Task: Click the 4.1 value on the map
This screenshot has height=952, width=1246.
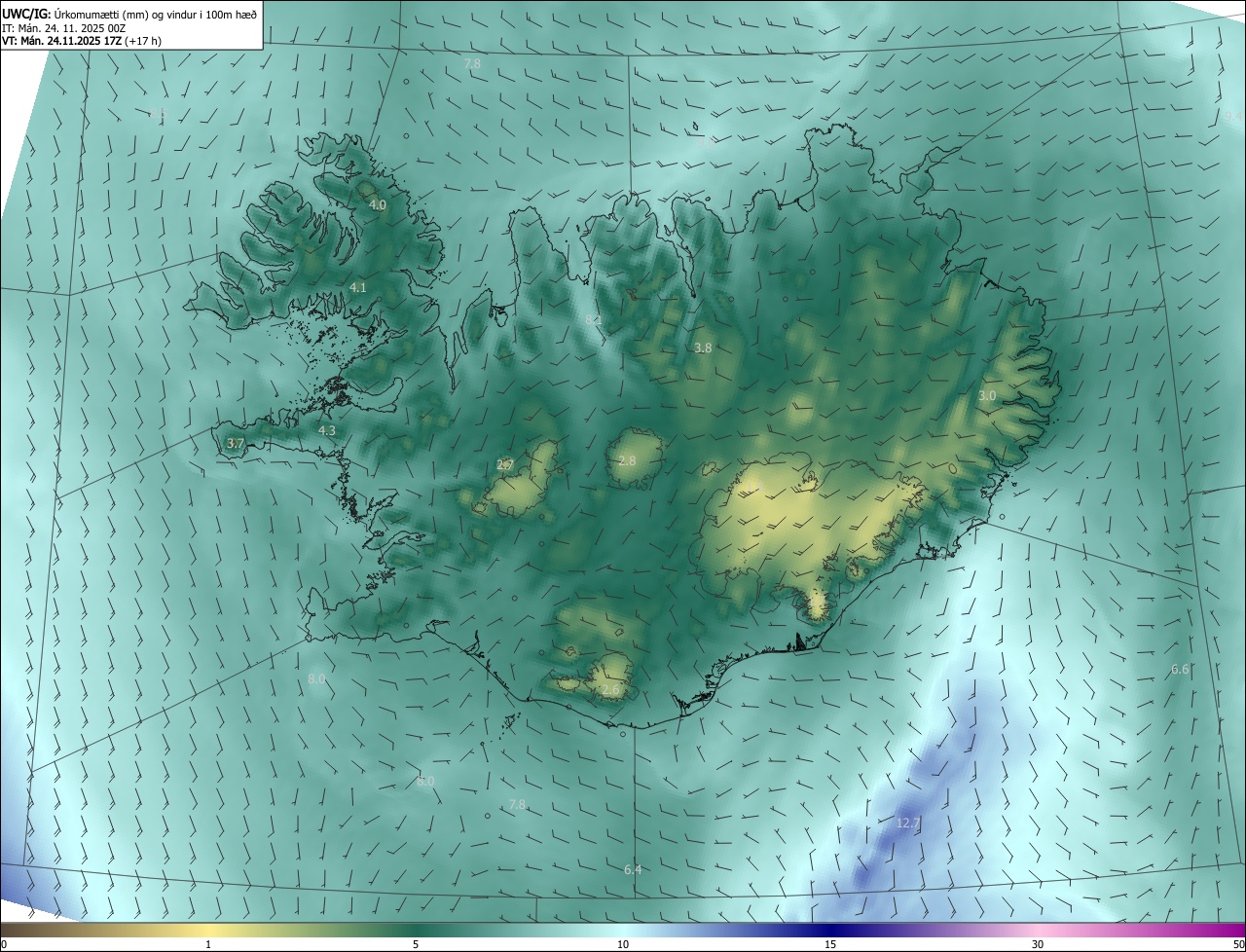Action: click(358, 288)
